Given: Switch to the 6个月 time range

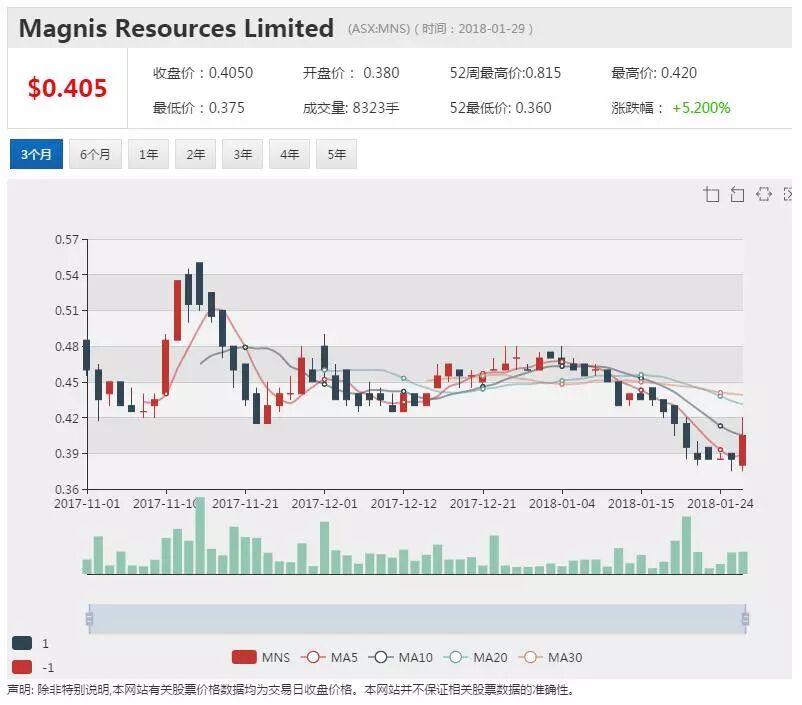Looking at the screenshot, I should (95, 154).
